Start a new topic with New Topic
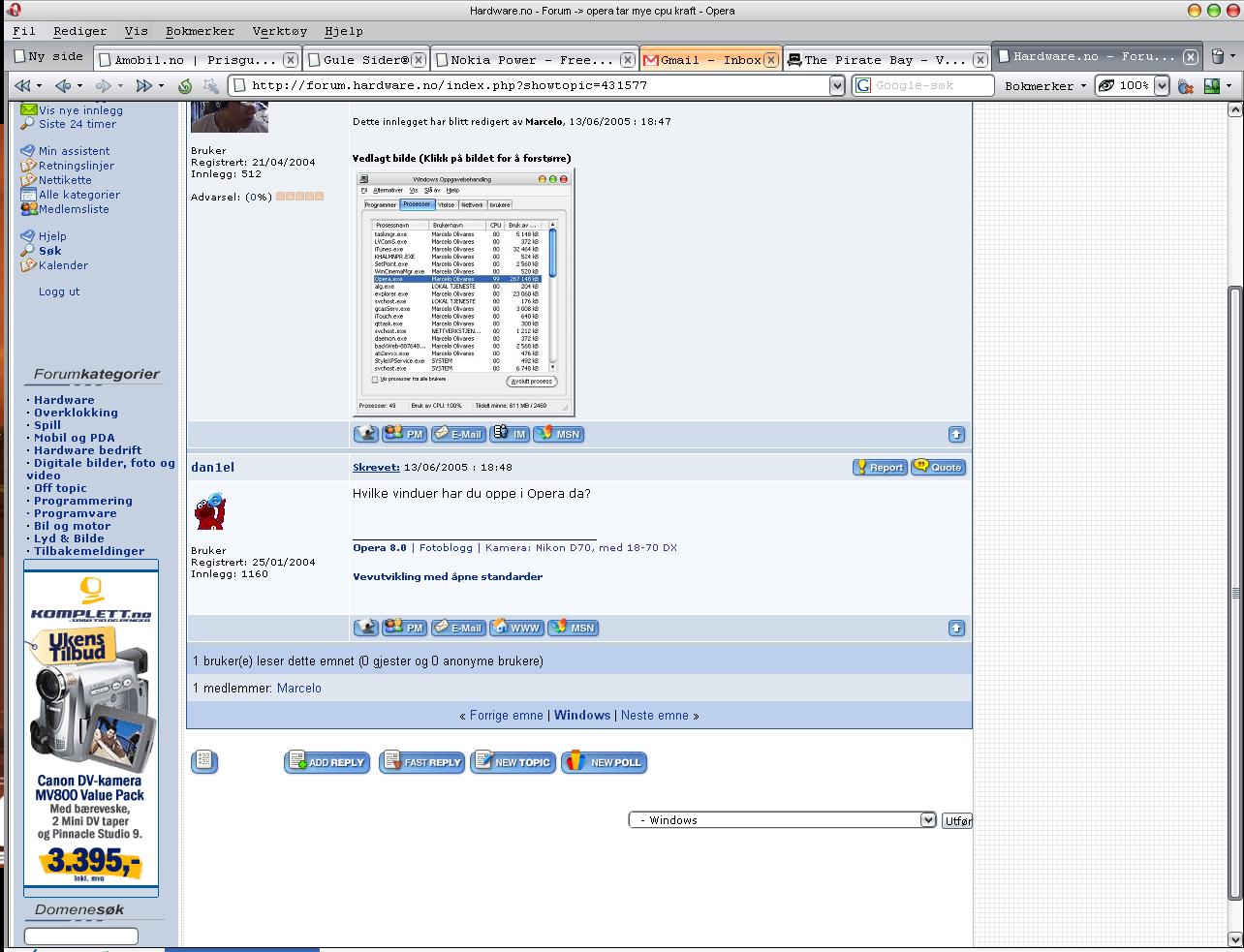 point(513,762)
